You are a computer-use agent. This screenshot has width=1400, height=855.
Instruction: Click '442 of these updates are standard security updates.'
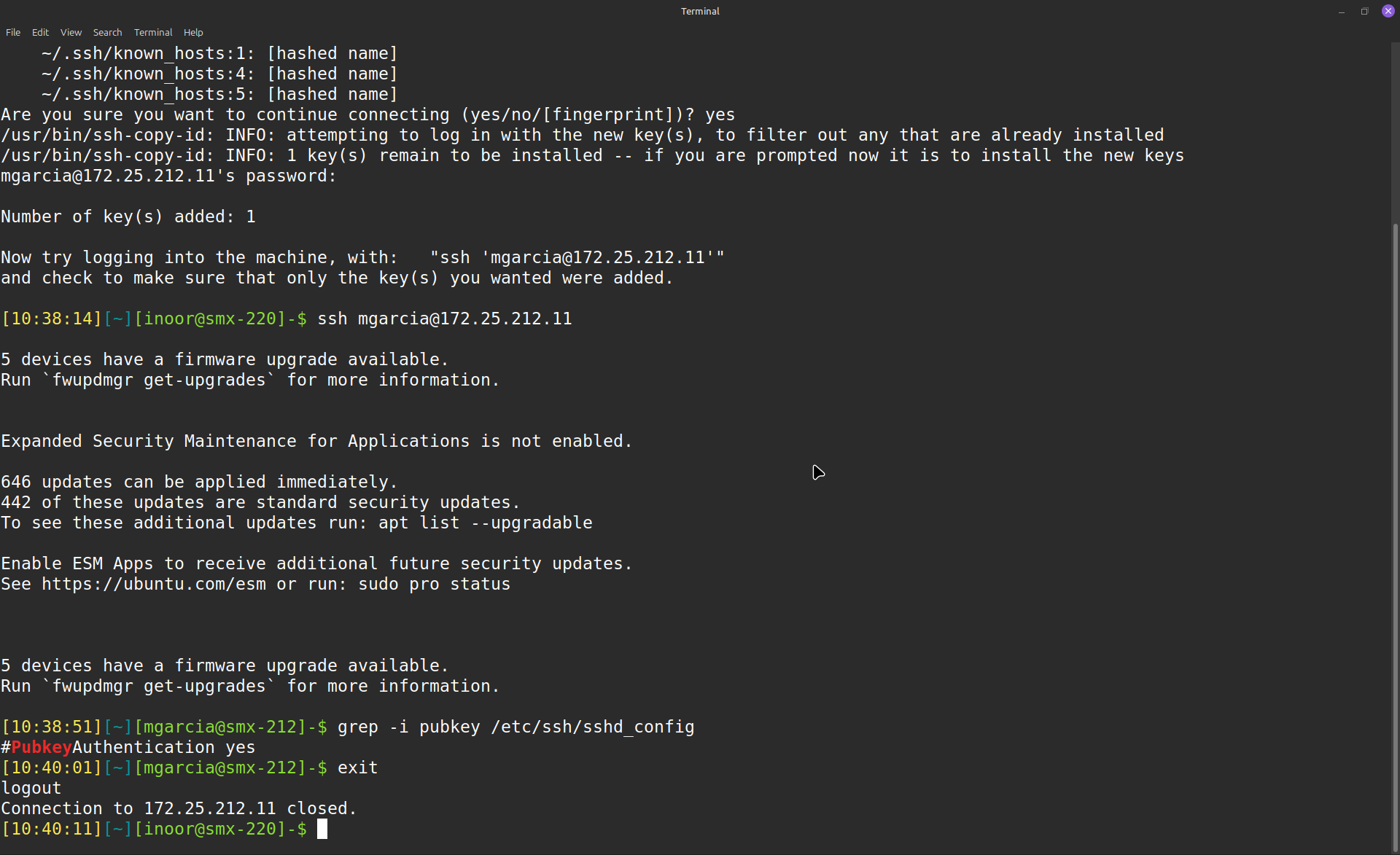pyautogui.click(x=260, y=502)
